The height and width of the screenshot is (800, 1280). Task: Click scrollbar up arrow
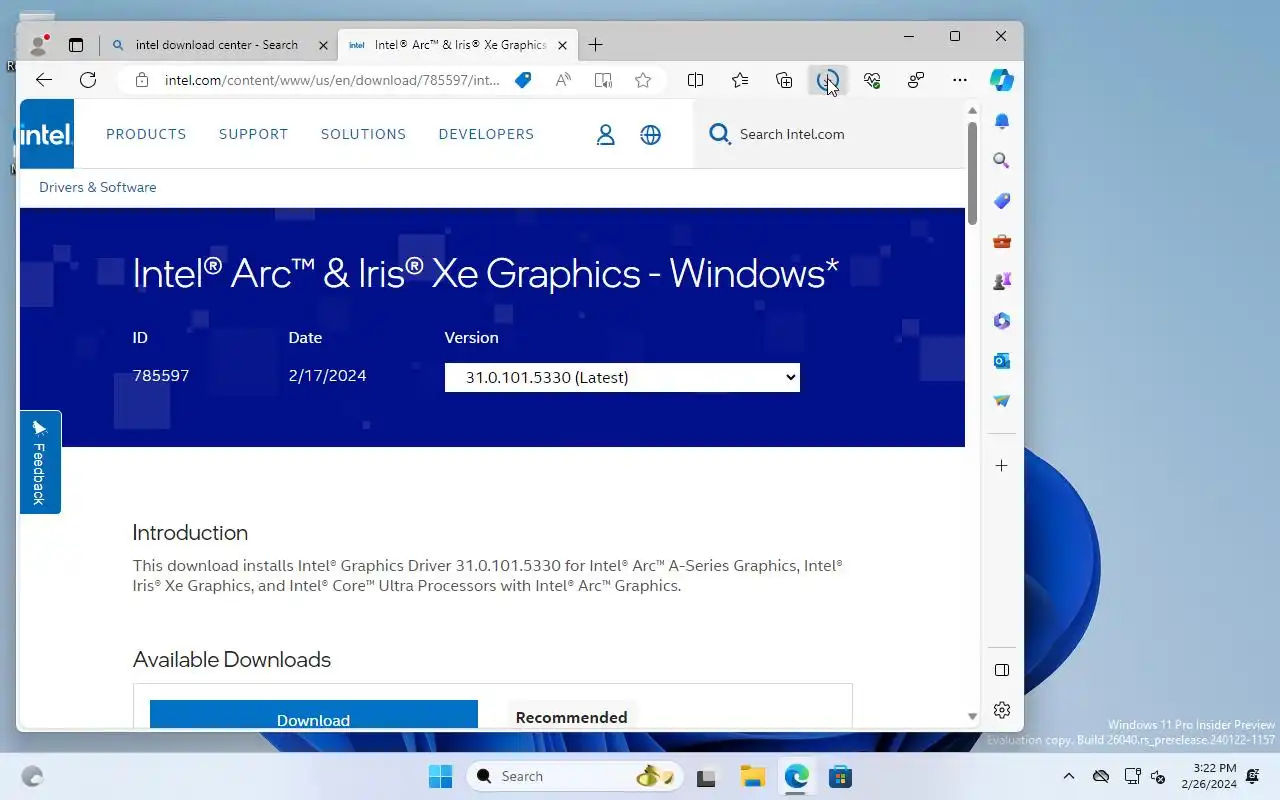tap(972, 109)
